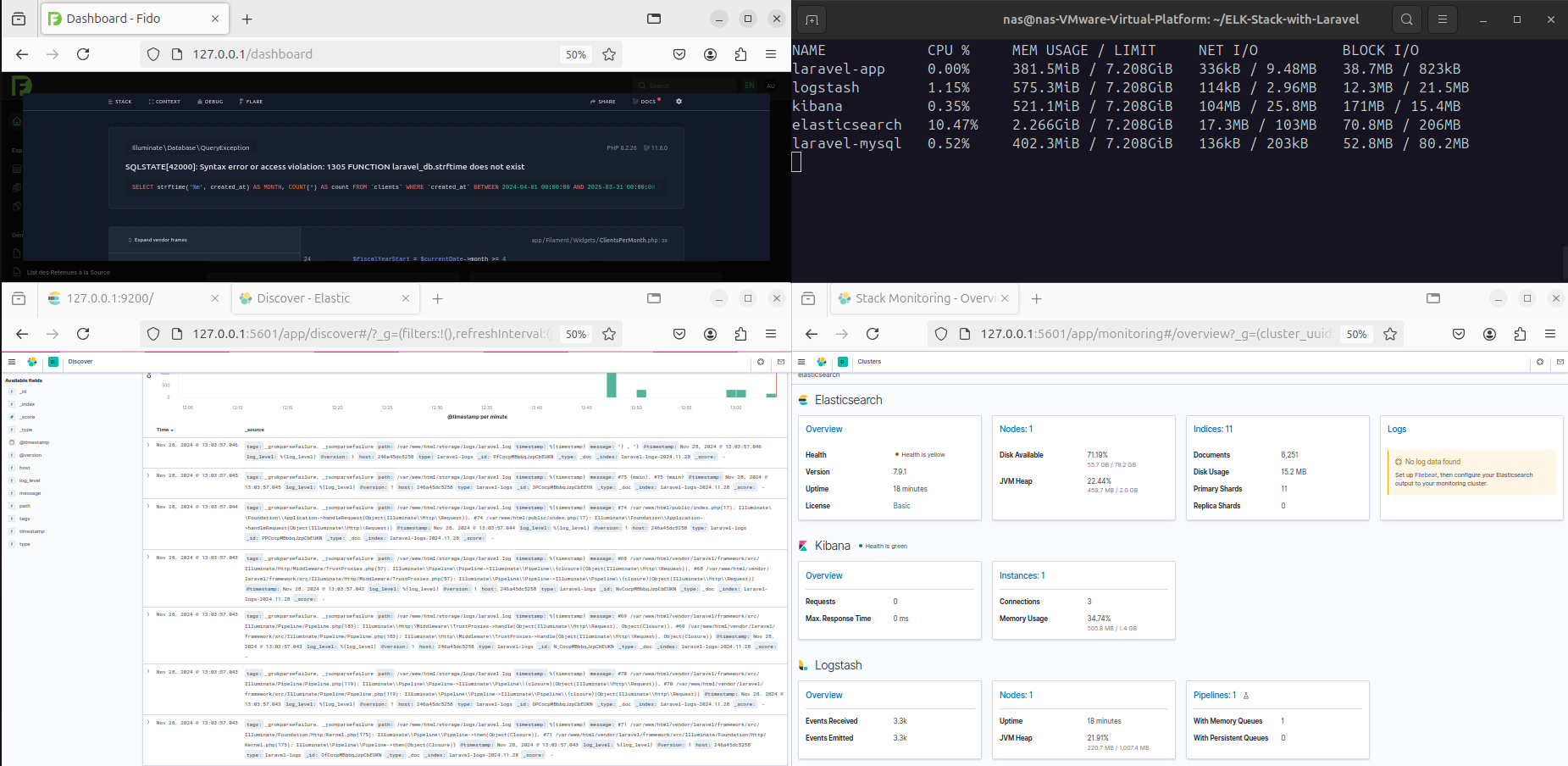Toggle the Kibana navigation menu in Stack Monitoring

click(801, 362)
